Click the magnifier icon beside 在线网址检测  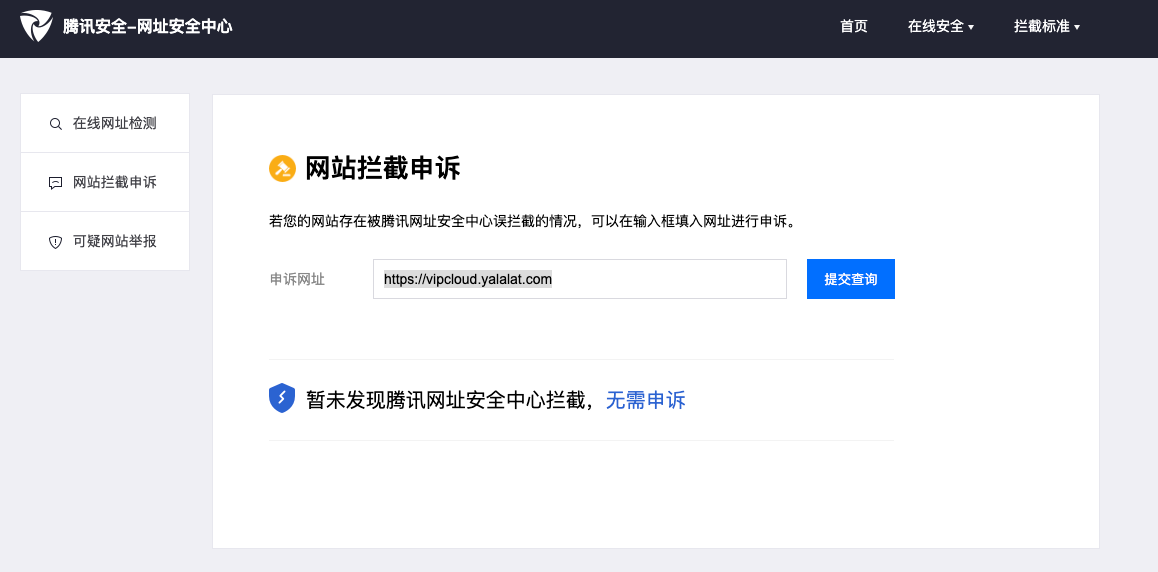click(x=55, y=124)
